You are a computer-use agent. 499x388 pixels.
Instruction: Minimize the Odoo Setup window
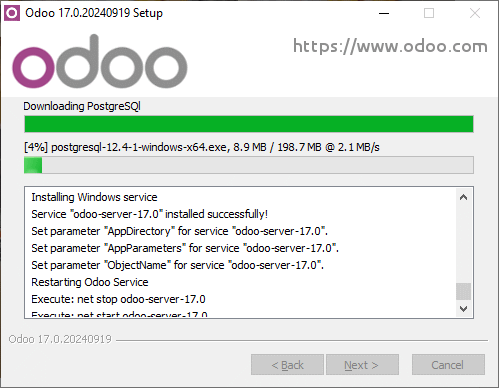point(384,13)
